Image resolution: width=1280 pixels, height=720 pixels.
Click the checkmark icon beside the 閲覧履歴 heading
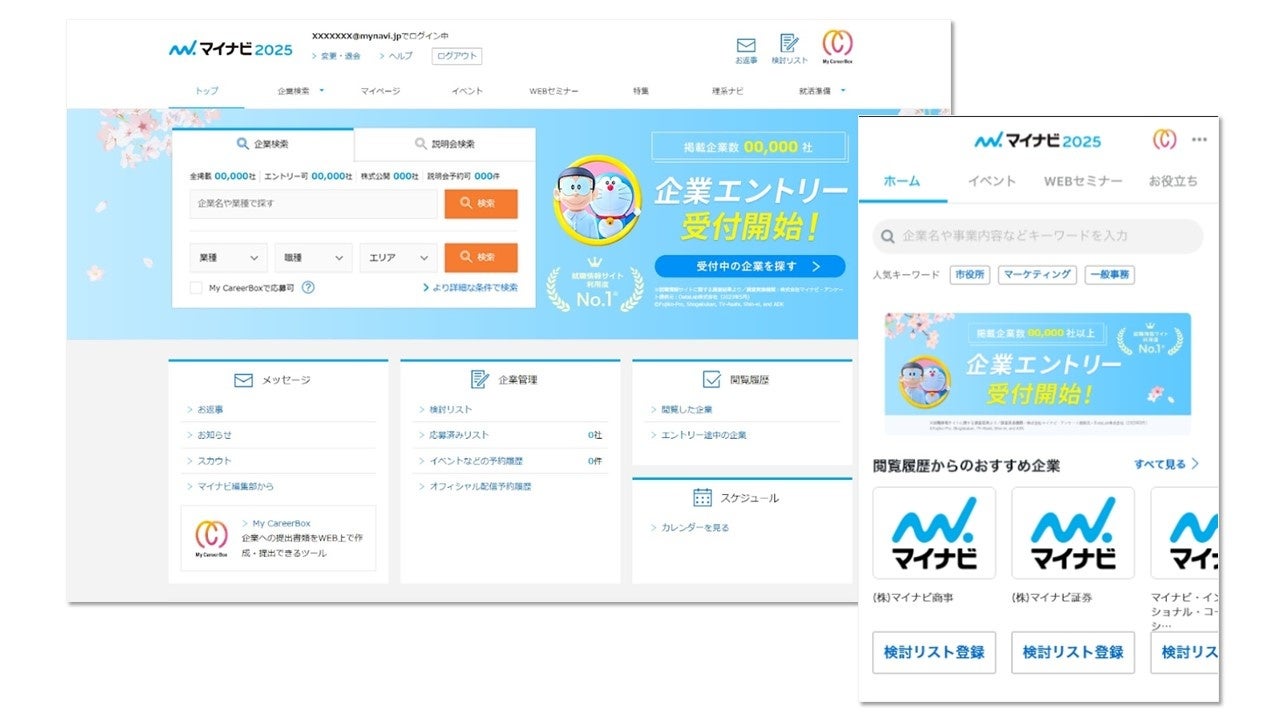pyautogui.click(x=712, y=379)
